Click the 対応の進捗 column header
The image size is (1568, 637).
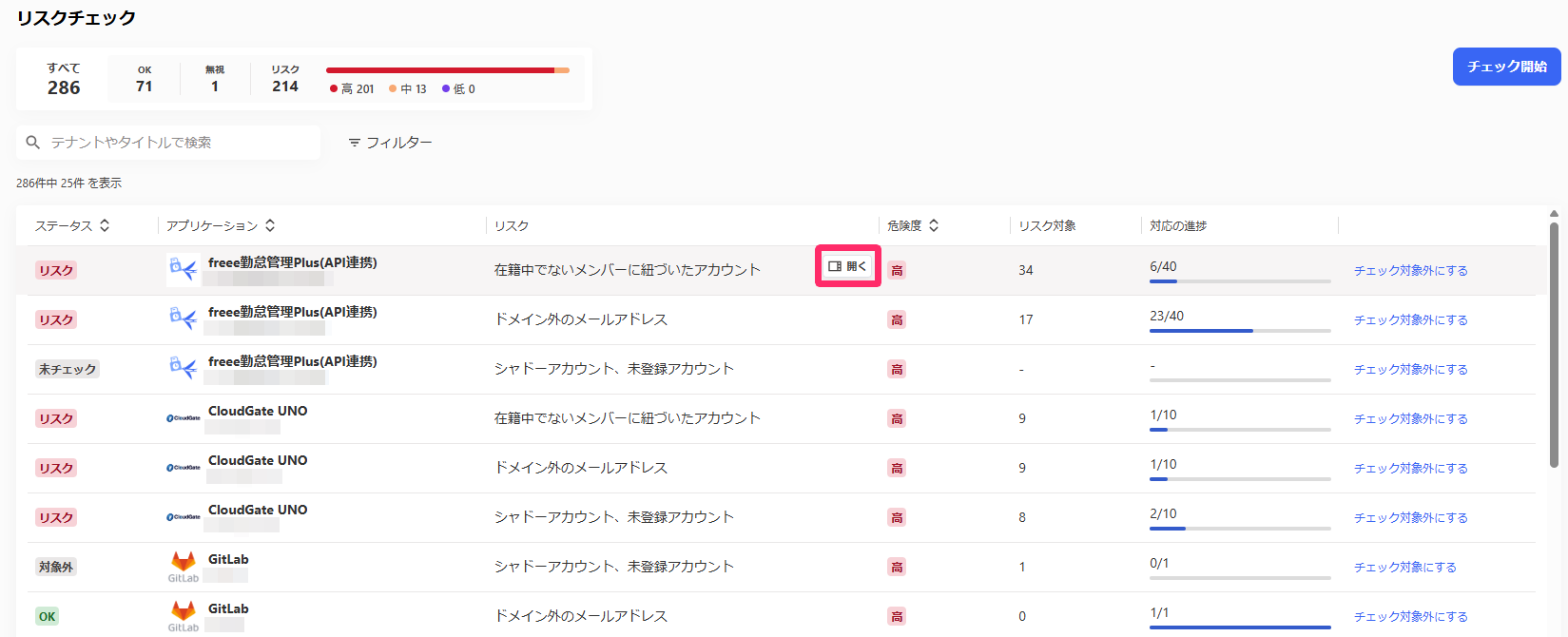coord(1178,225)
